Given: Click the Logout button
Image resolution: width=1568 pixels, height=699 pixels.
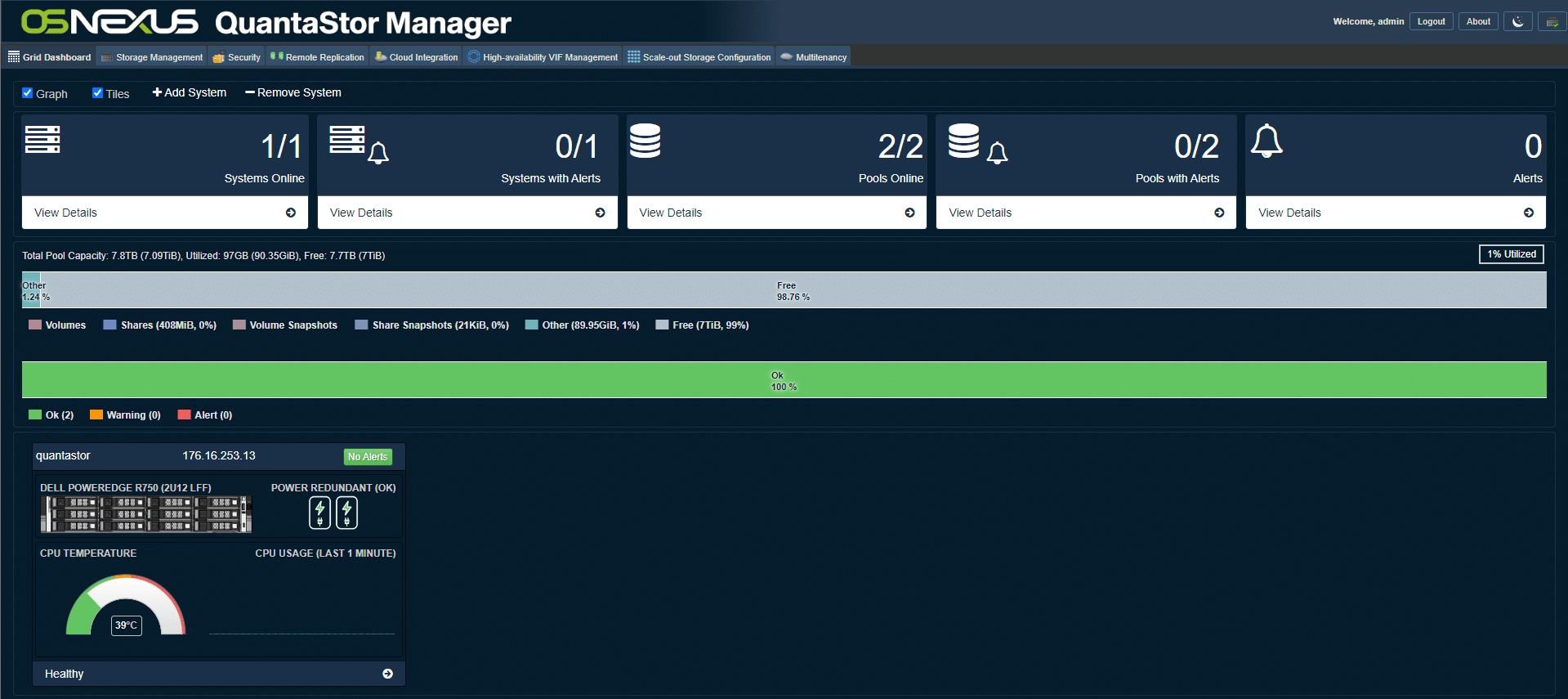Looking at the screenshot, I should pyautogui.click(x=1431, y=22).
